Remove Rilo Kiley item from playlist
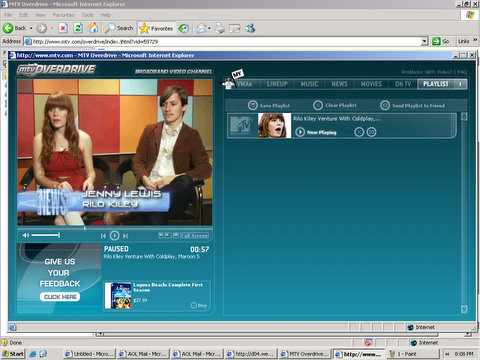The image size is (480, 360). 359,132
